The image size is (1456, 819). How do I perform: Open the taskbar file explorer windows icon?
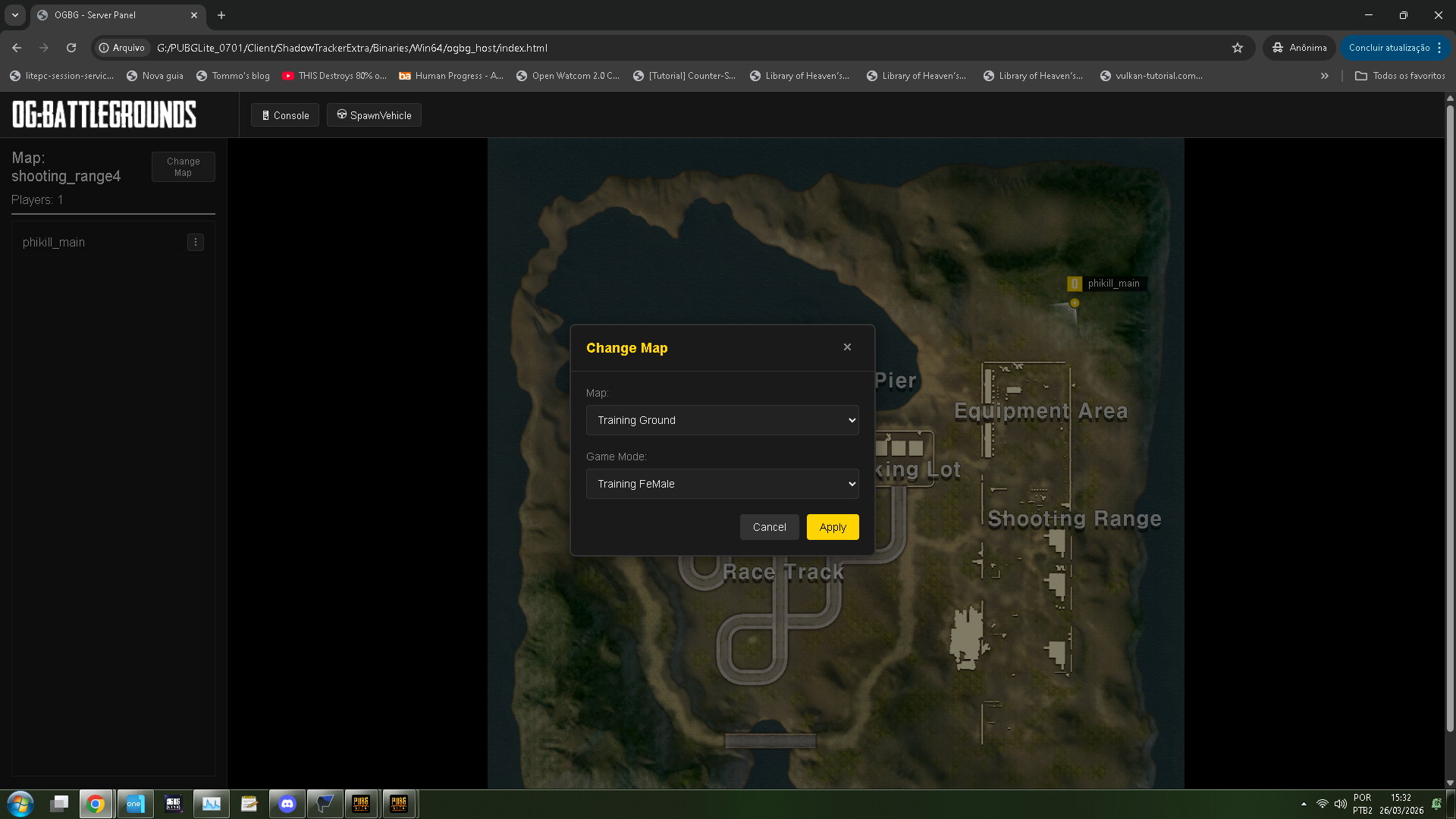pos(59,804)
